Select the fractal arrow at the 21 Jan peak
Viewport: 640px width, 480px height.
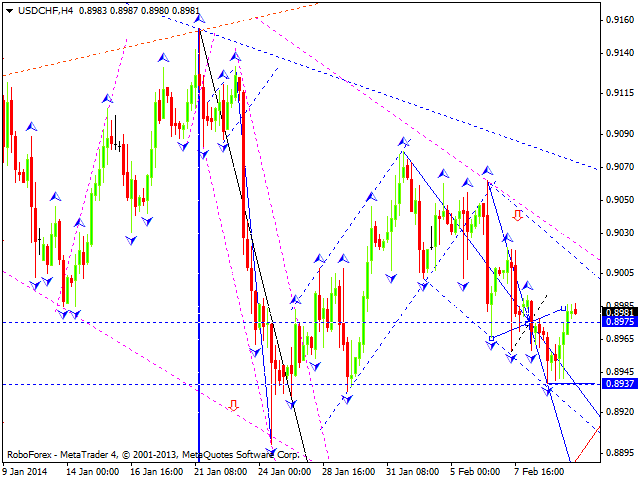click(x=198, y=19)
